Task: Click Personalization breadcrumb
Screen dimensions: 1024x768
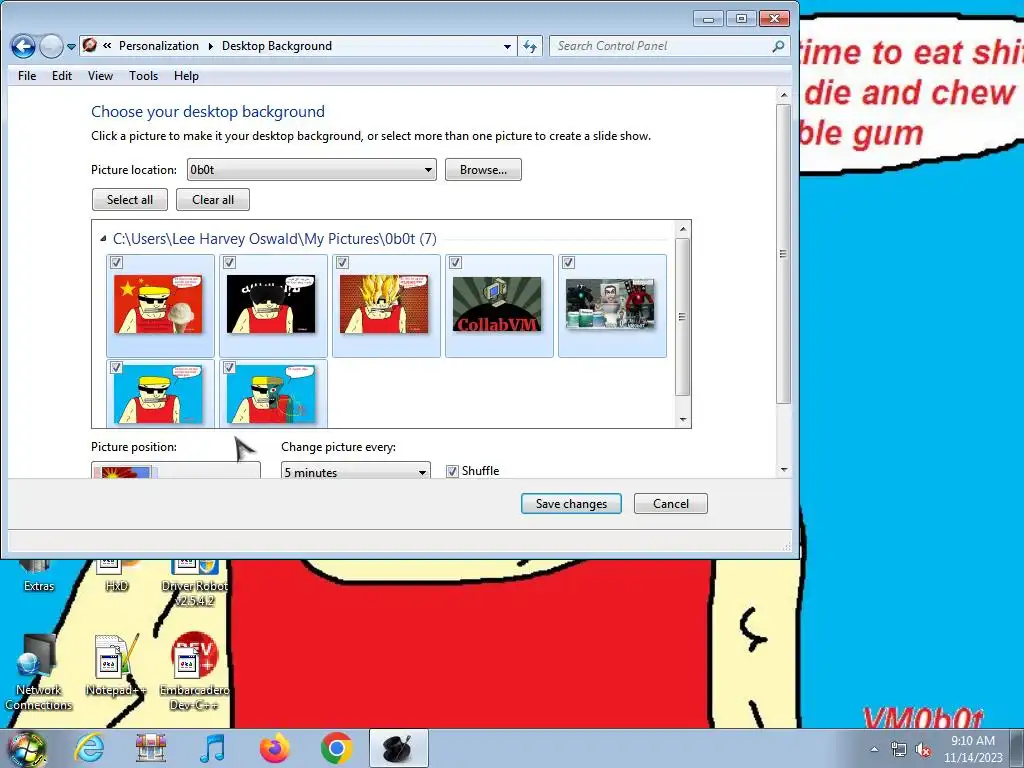Action: click(x=159, y=46)
